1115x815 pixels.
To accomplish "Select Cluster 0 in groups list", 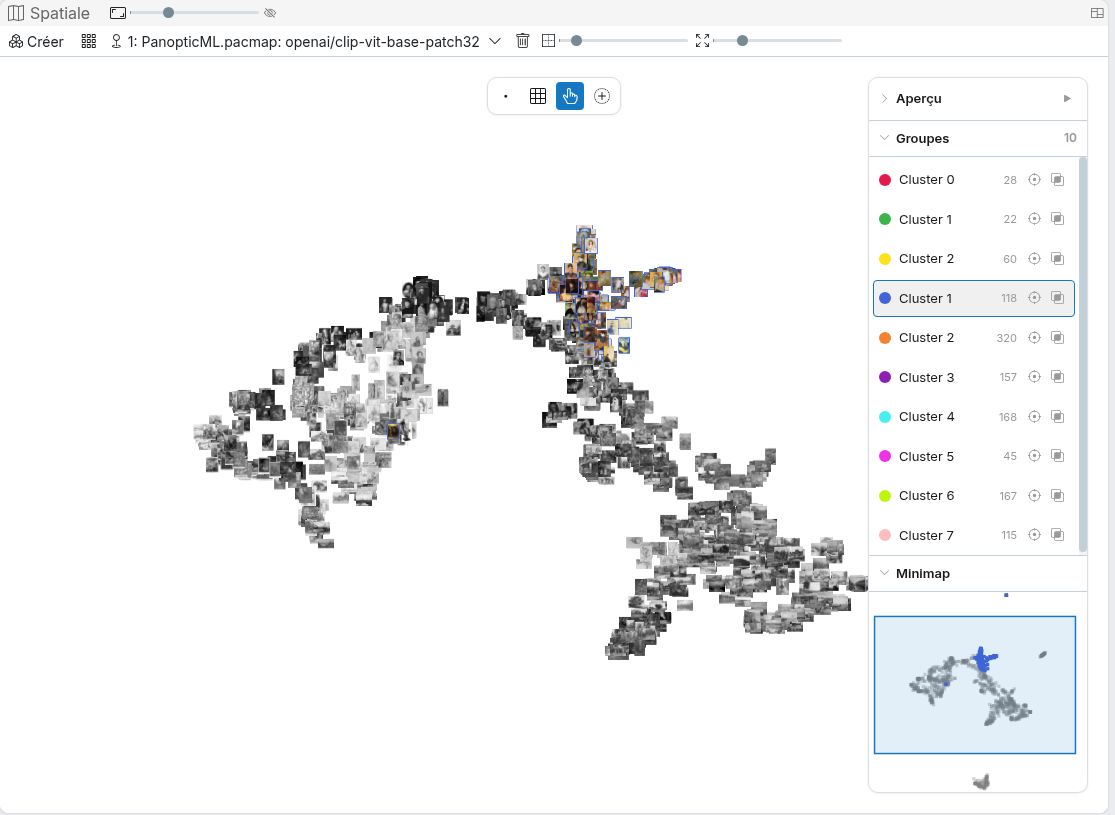I will tap(973, 180).
